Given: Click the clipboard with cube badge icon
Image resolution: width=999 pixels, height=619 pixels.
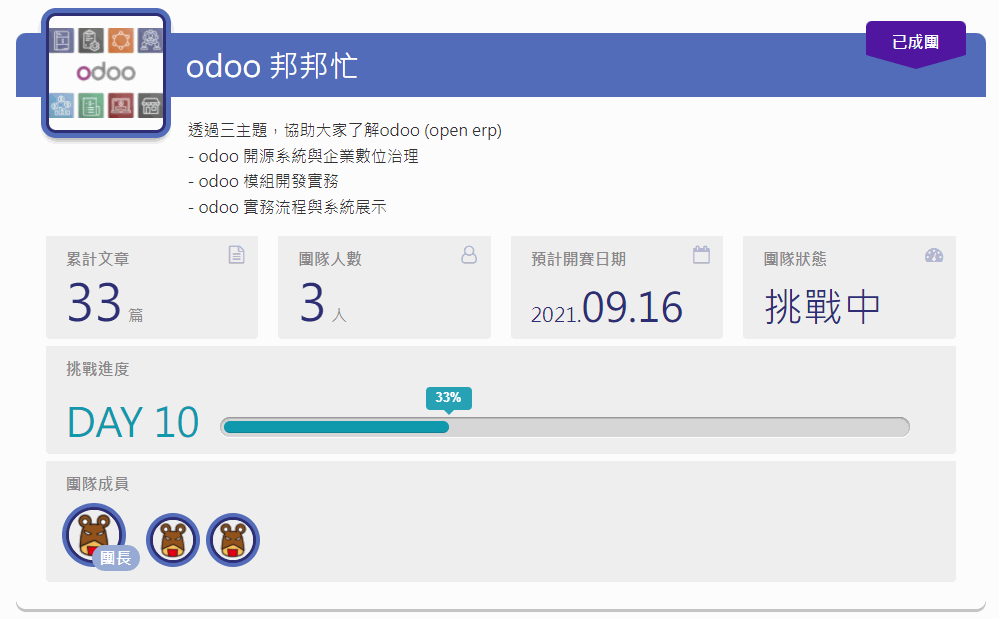Looking at the screenshot, I should 90,40.
